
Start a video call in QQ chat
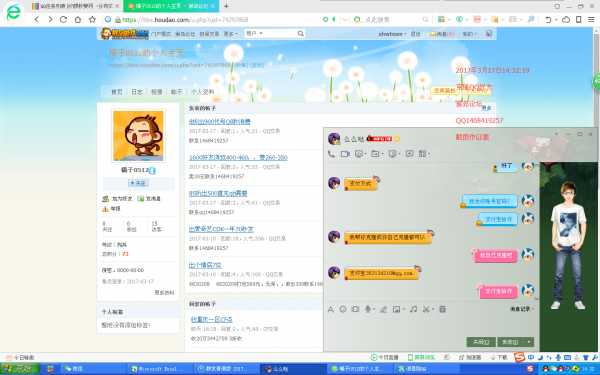345,154
